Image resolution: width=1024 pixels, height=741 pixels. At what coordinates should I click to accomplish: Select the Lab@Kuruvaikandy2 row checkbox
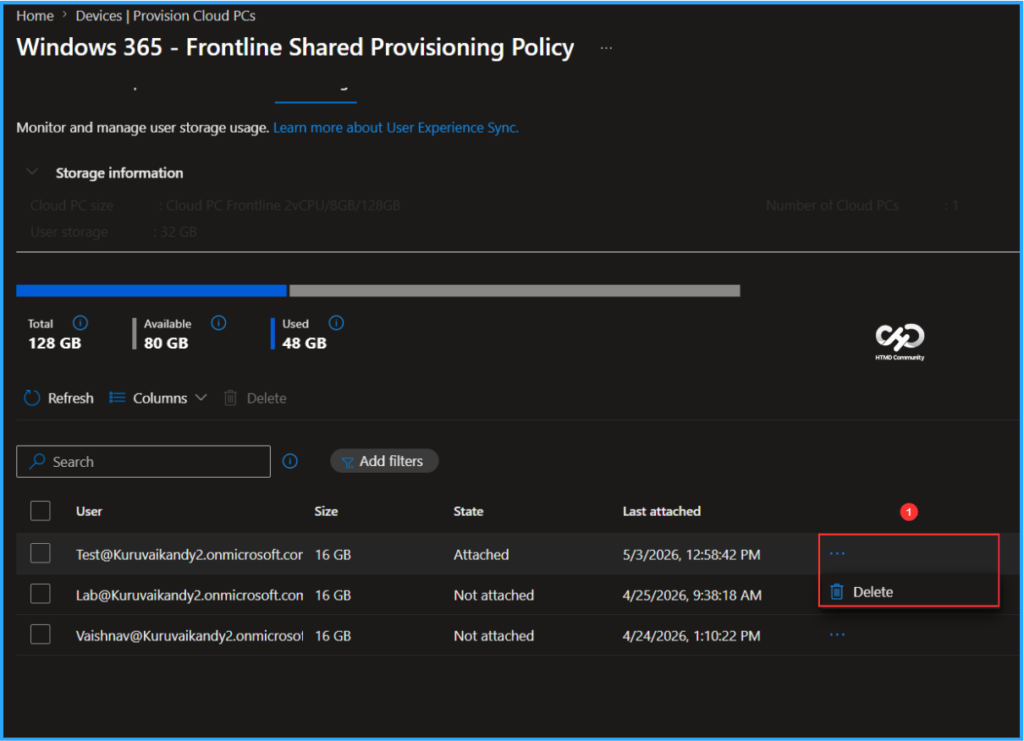pyautogui.click(x=40, y=594)
